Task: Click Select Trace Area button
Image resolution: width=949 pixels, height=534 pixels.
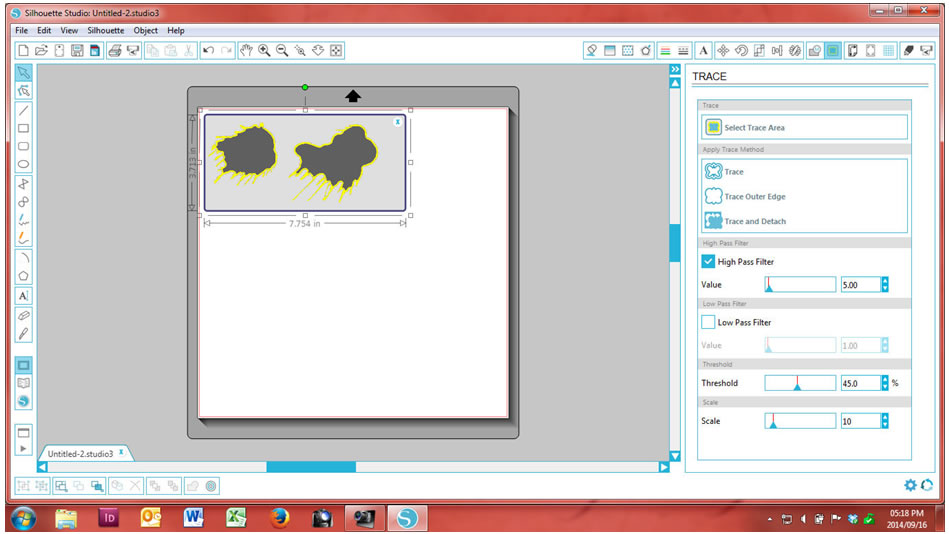Action: [x=804, y=127]
